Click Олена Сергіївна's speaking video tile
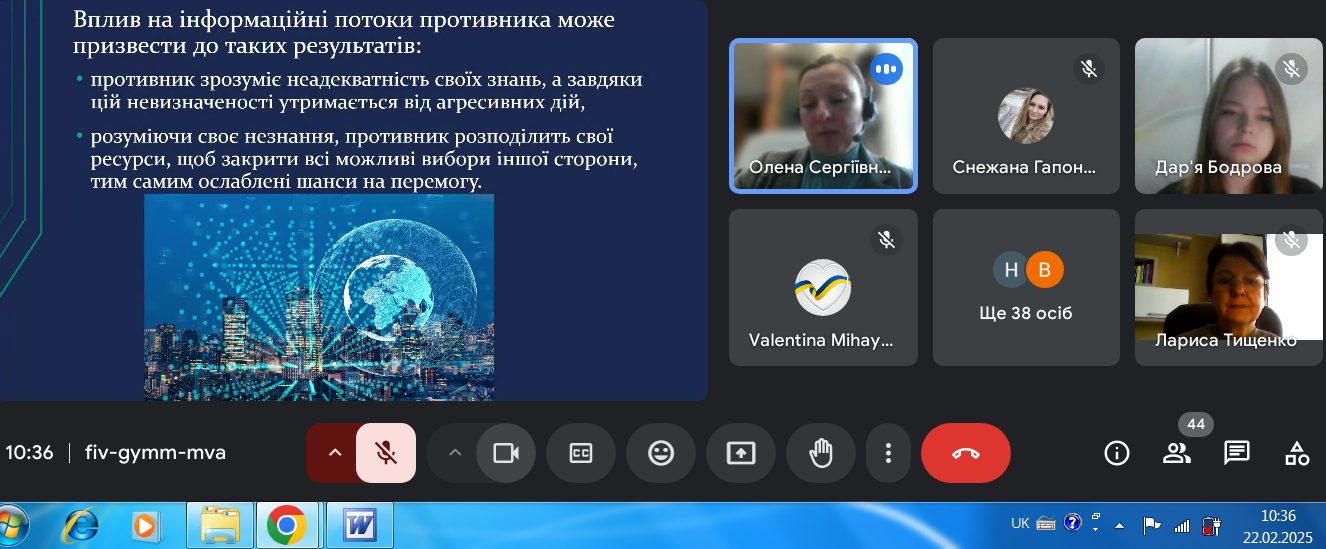 tap(823, 115)
